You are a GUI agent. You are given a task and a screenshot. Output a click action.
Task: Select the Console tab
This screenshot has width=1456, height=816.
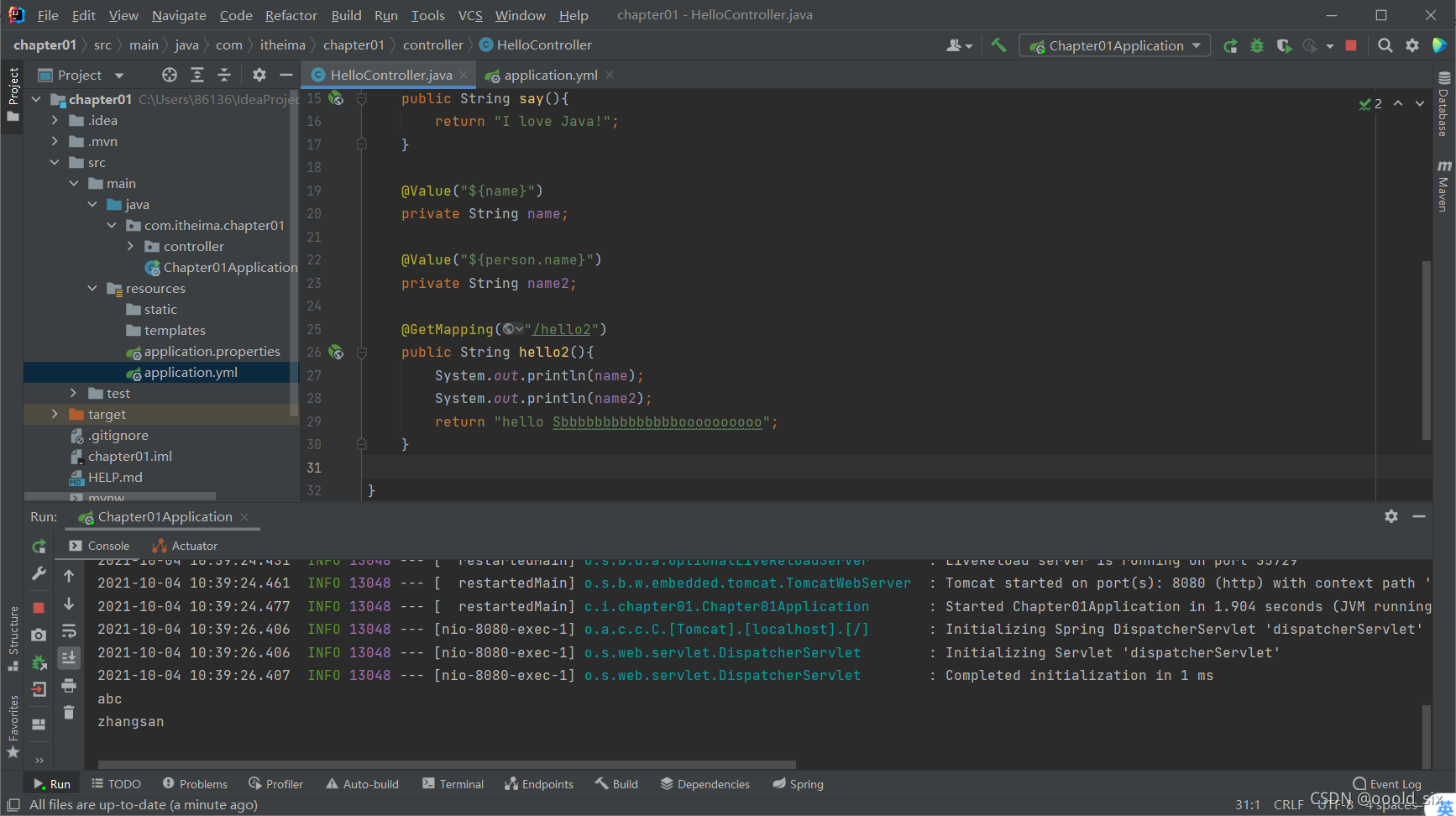click(99, 546)
